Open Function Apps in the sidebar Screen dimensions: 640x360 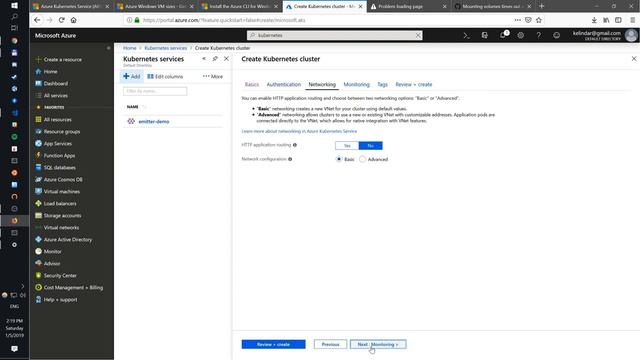pyautogui.click(x=59, y=156)
